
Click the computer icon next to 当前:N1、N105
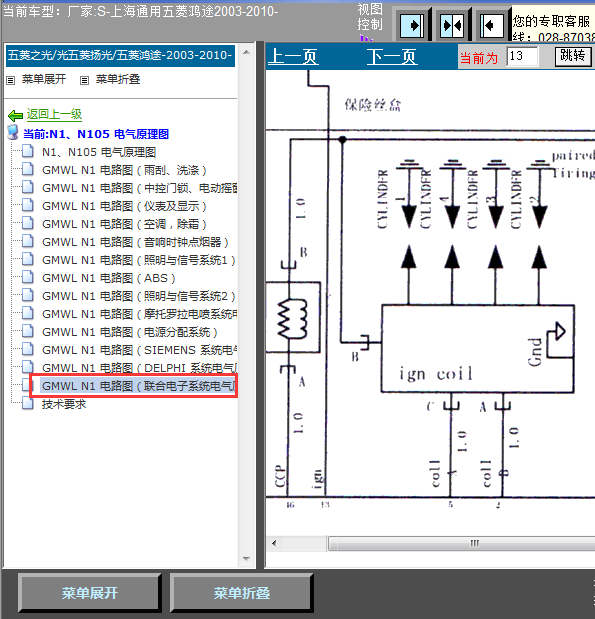click(13, 133)
